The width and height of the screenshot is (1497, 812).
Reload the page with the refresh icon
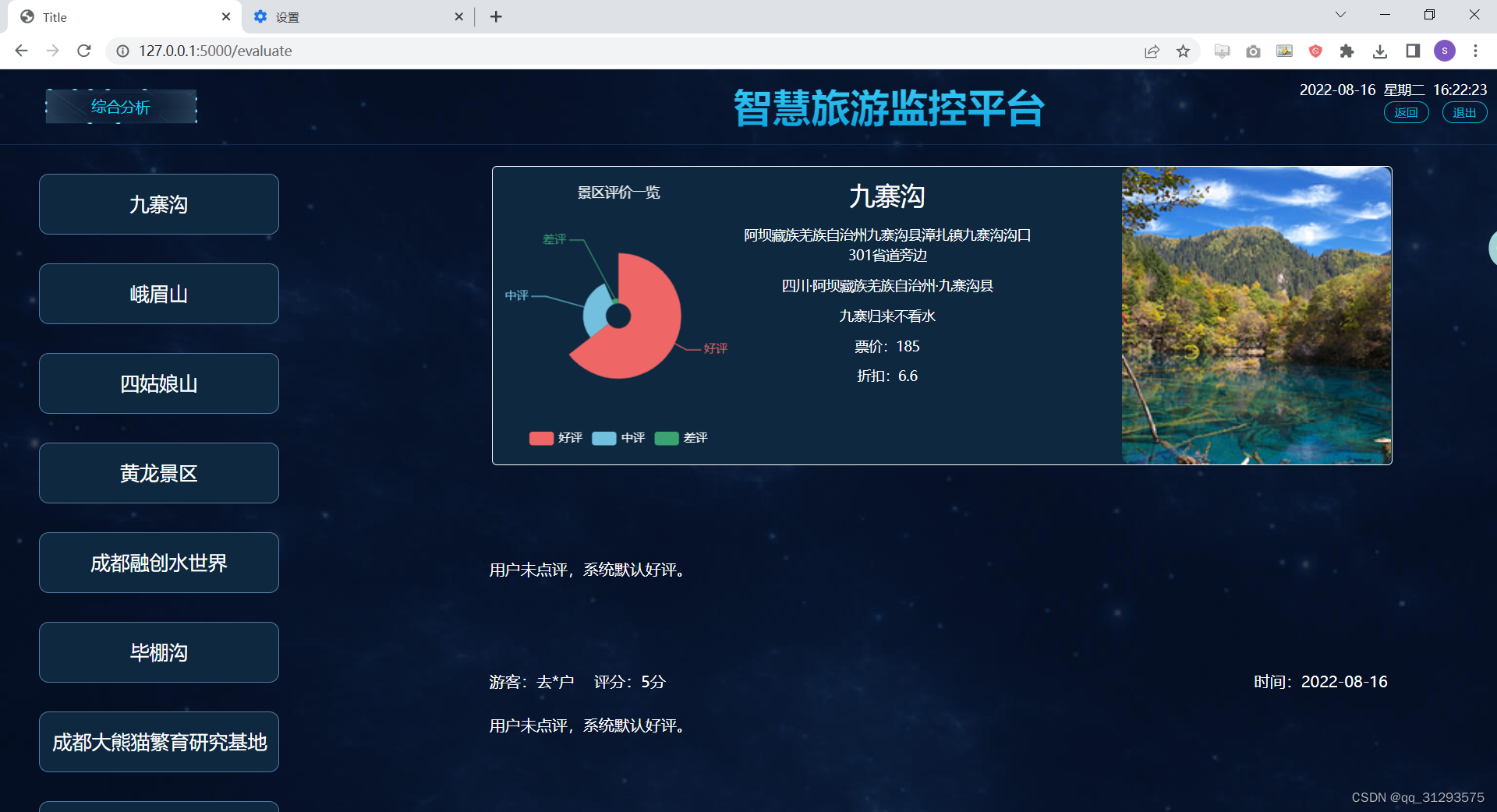[84, 51]
